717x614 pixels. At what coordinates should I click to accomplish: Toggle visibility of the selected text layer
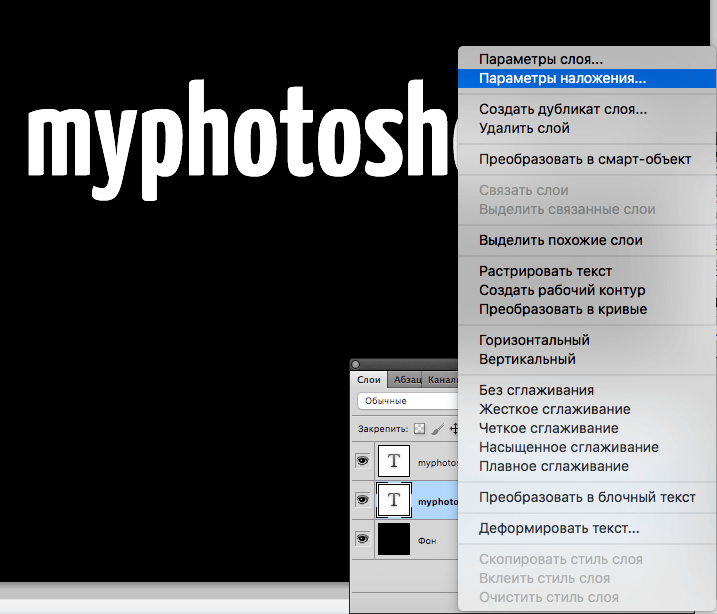point(362,500)
